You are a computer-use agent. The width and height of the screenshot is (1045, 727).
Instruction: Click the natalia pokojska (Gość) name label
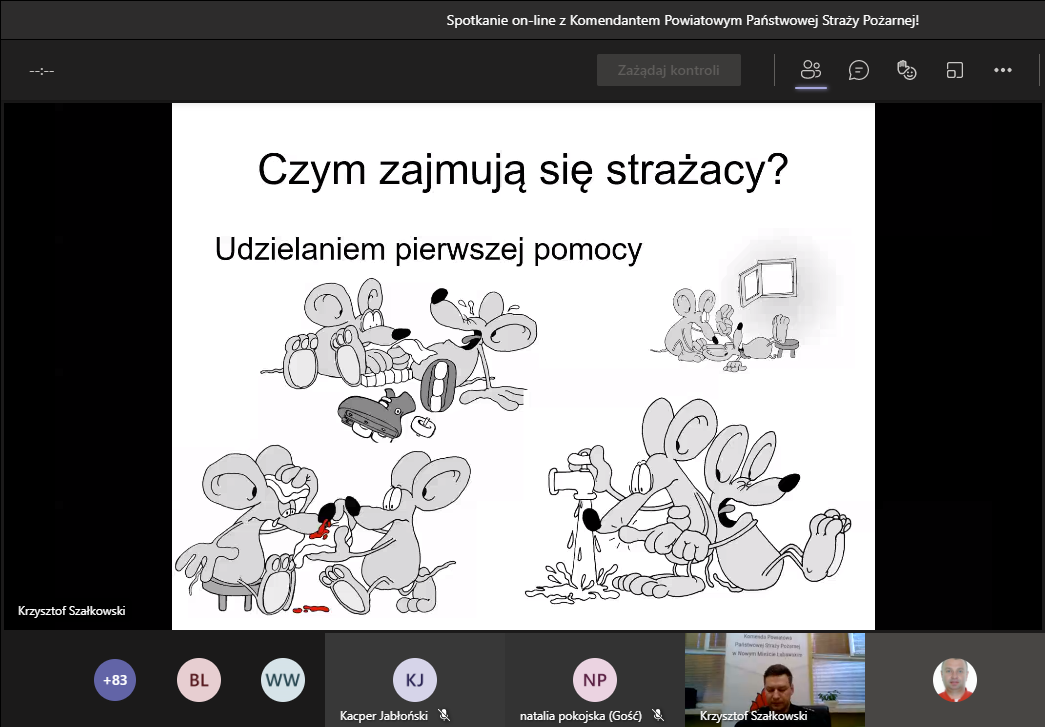pos(580,716)
